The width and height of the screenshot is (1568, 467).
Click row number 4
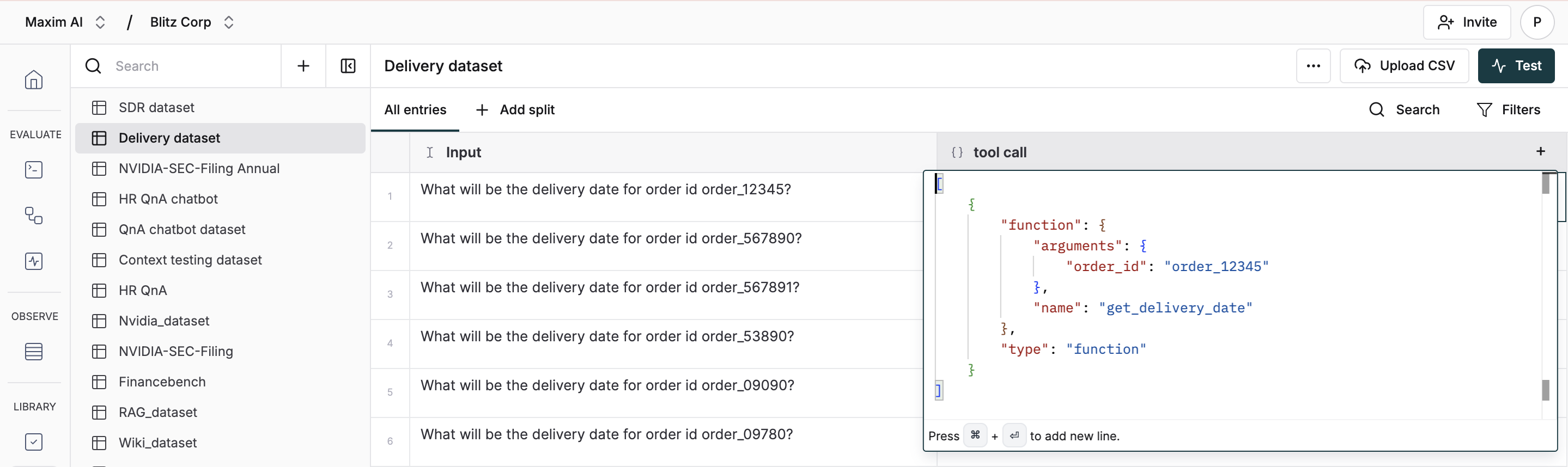pos(390,343)
